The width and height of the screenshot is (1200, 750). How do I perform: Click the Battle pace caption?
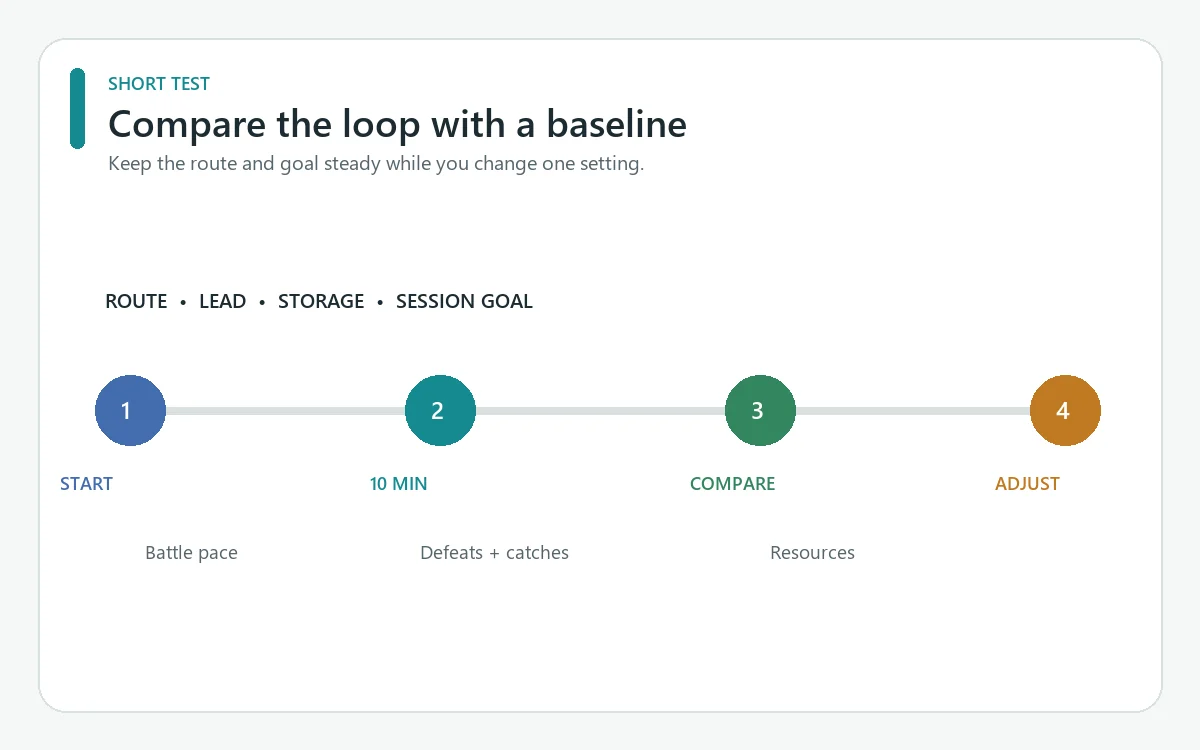coord(191,553)
